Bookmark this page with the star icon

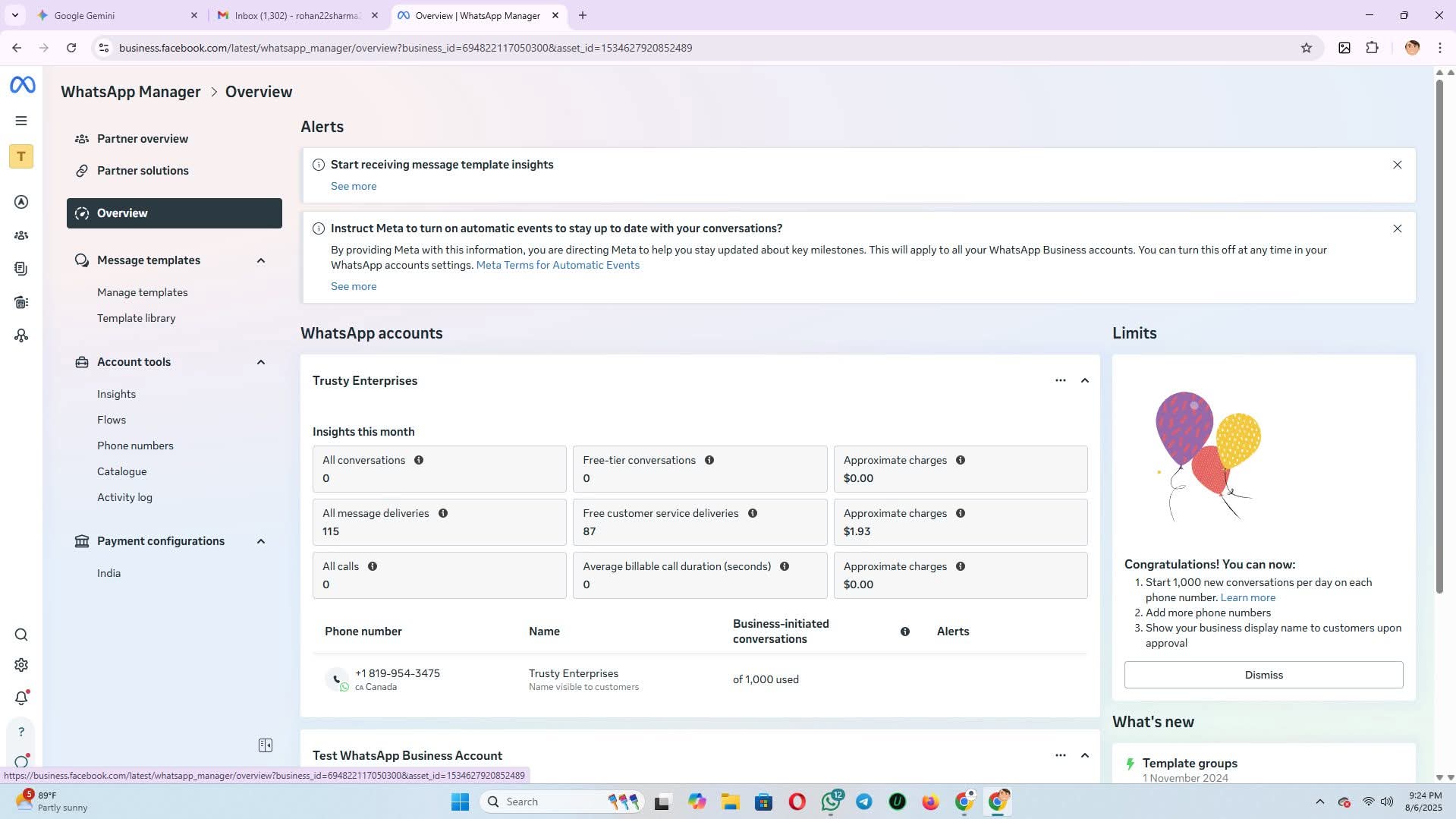[1307, 48]
